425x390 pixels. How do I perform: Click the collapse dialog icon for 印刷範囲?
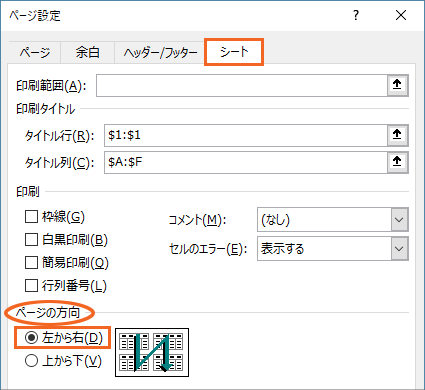coord(397,85)
